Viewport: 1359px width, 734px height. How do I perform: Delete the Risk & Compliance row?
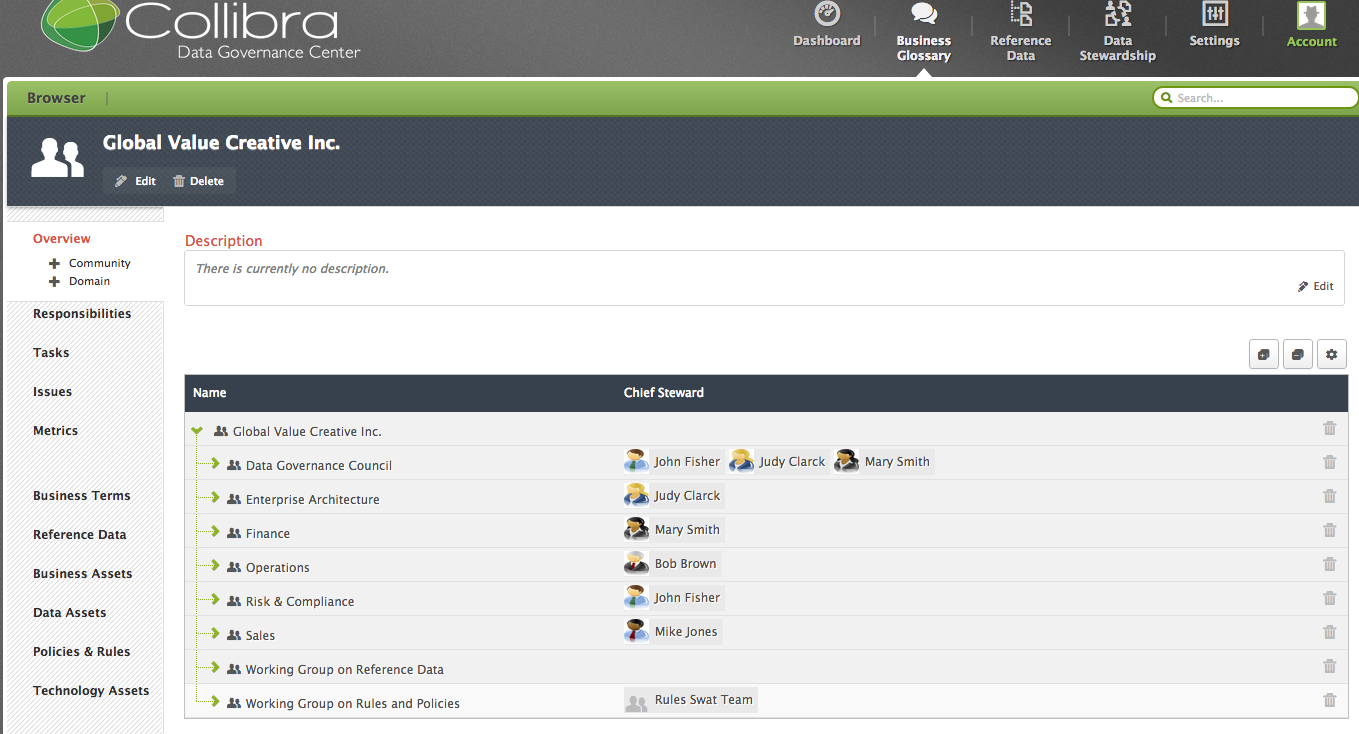tap(1329, 598)
